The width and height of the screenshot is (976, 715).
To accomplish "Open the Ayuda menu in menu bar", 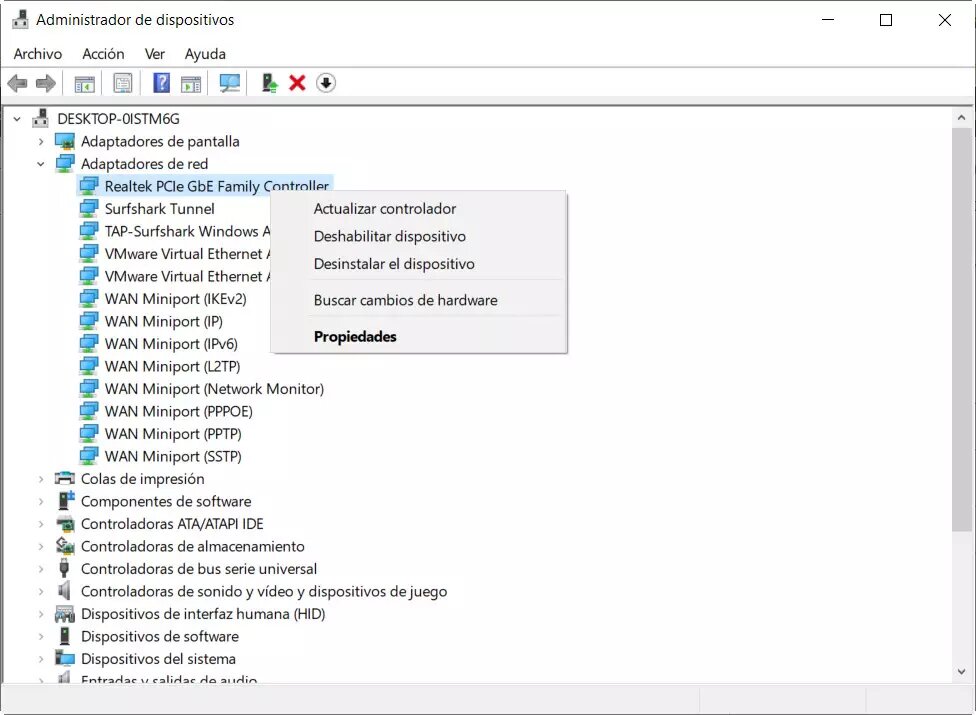I will click(x=205, y=54).
